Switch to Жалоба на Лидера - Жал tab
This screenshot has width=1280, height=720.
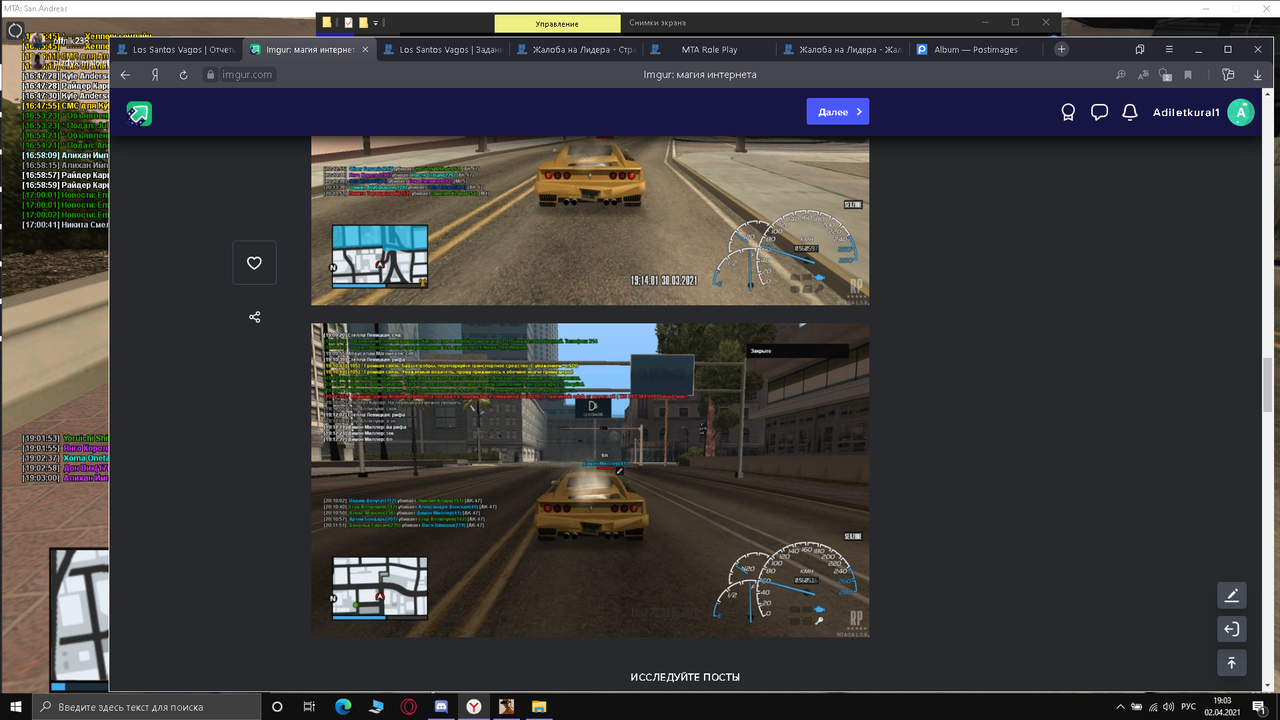pyautogui.click(x=841, y=49)
